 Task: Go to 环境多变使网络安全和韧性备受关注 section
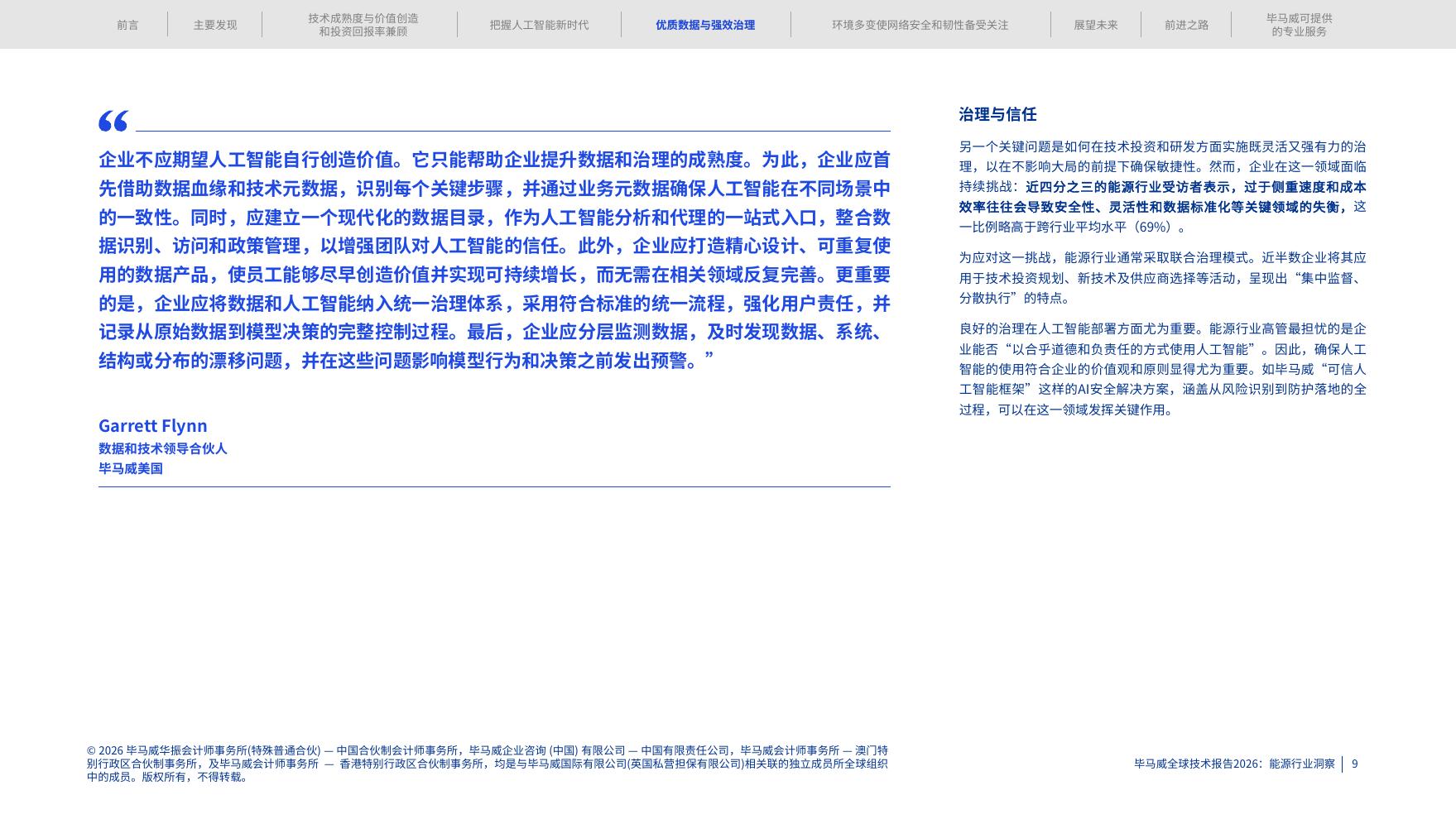coord(919,24)
